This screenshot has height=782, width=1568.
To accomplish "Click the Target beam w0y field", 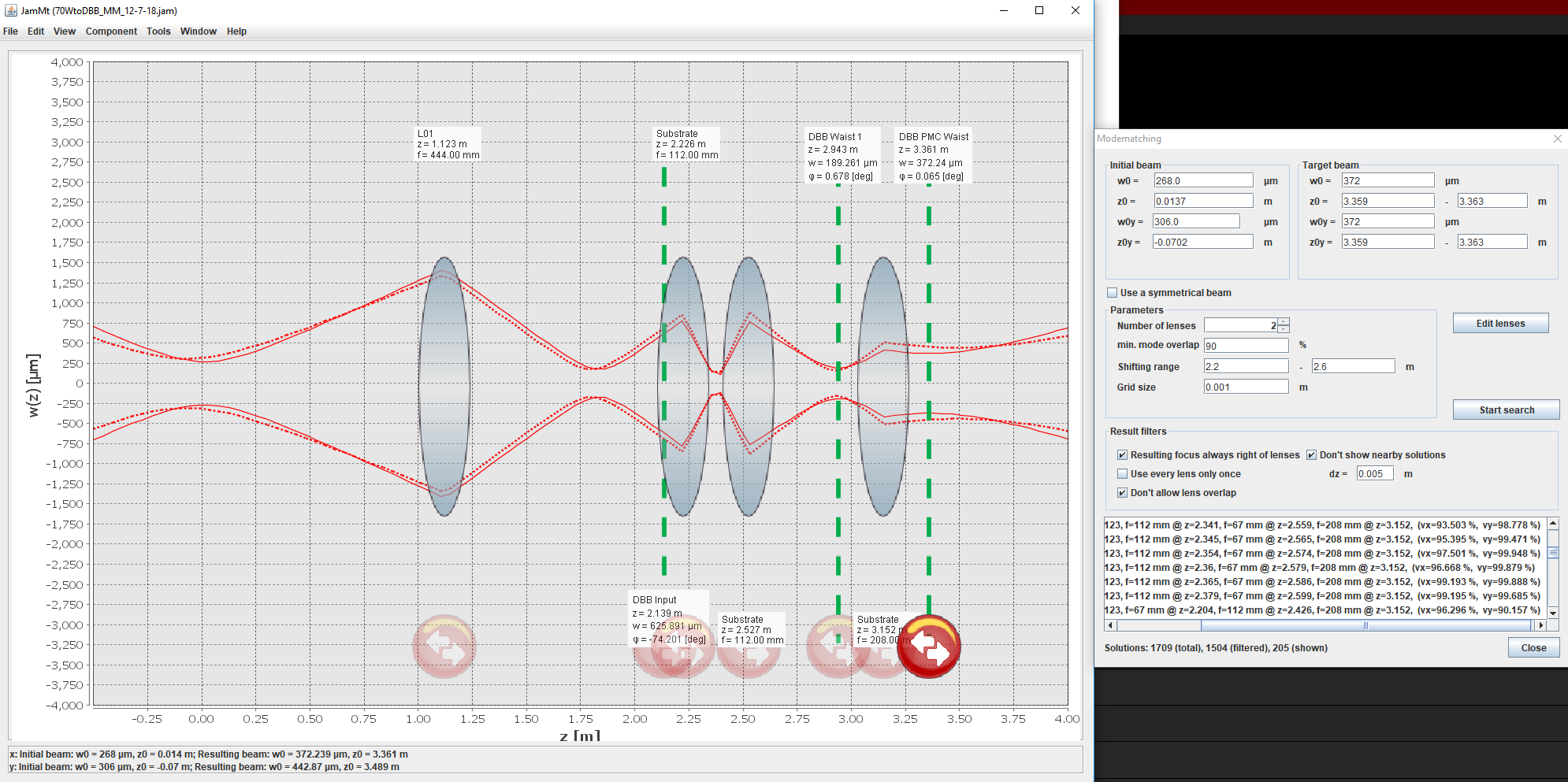I will point(1388,222).
